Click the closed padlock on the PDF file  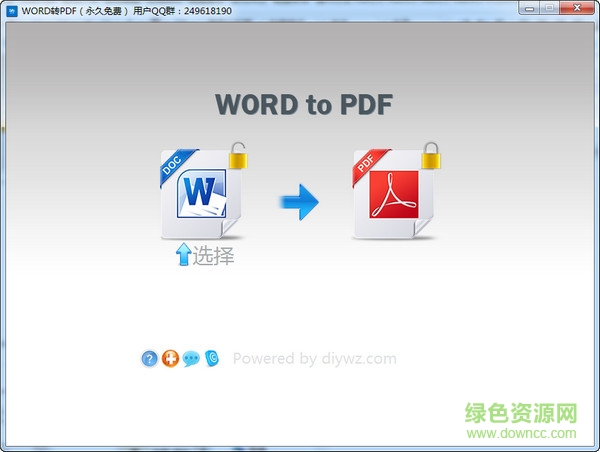click(431, 155)
